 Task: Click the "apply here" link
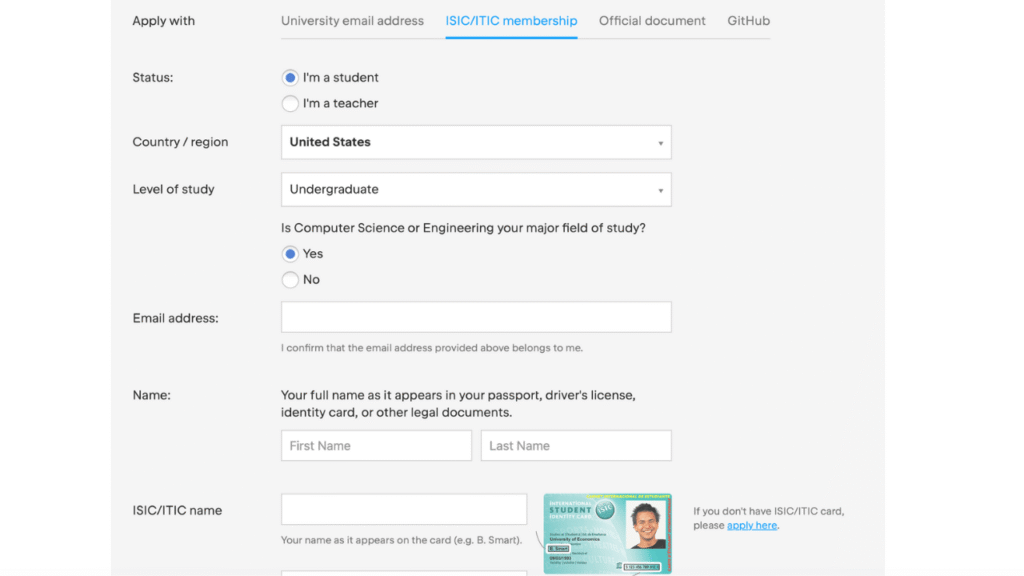tap(752, 526)
